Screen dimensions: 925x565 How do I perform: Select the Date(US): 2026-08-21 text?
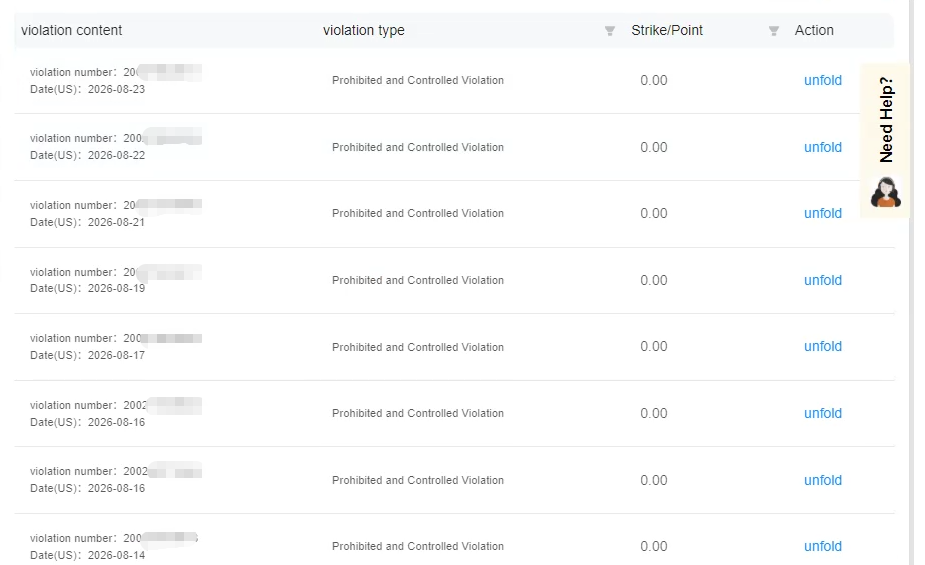point(87,222)
